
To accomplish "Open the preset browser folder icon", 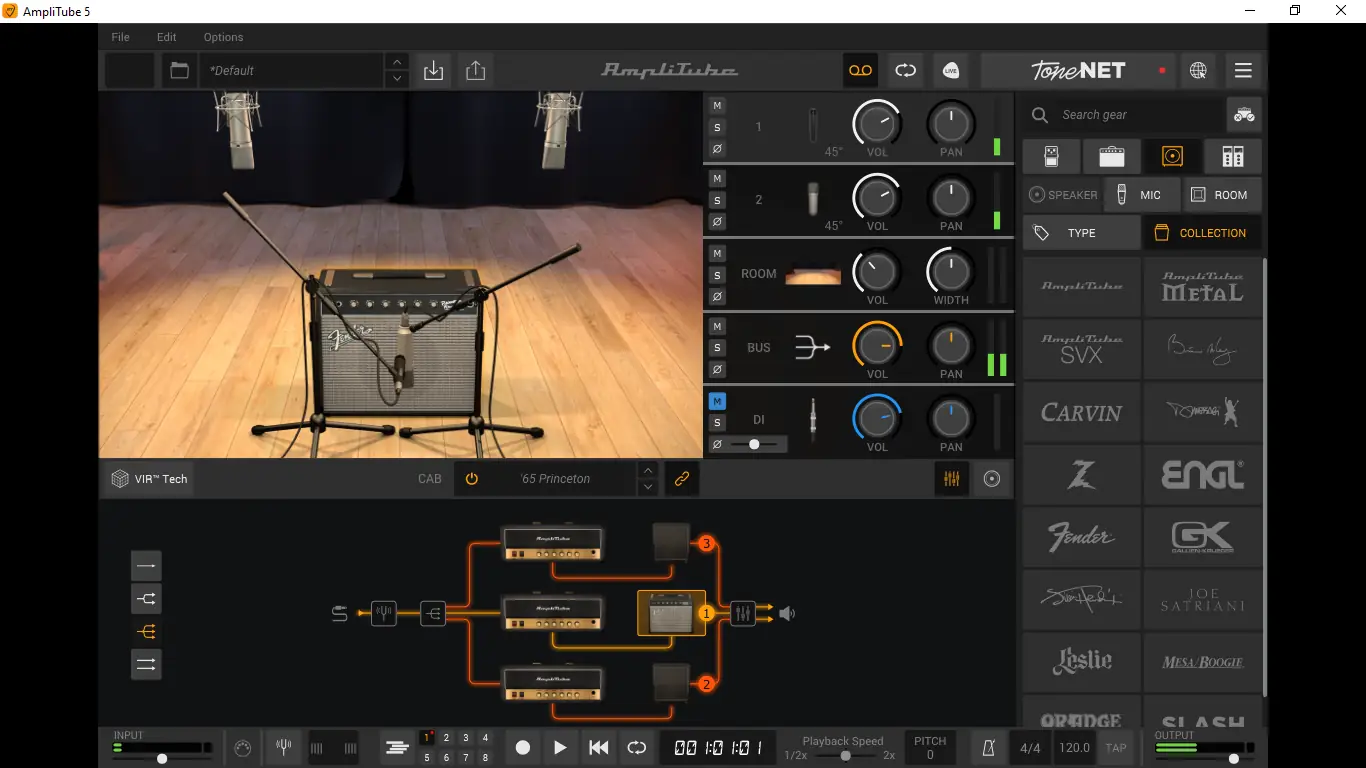I will (x=178, y=71).
